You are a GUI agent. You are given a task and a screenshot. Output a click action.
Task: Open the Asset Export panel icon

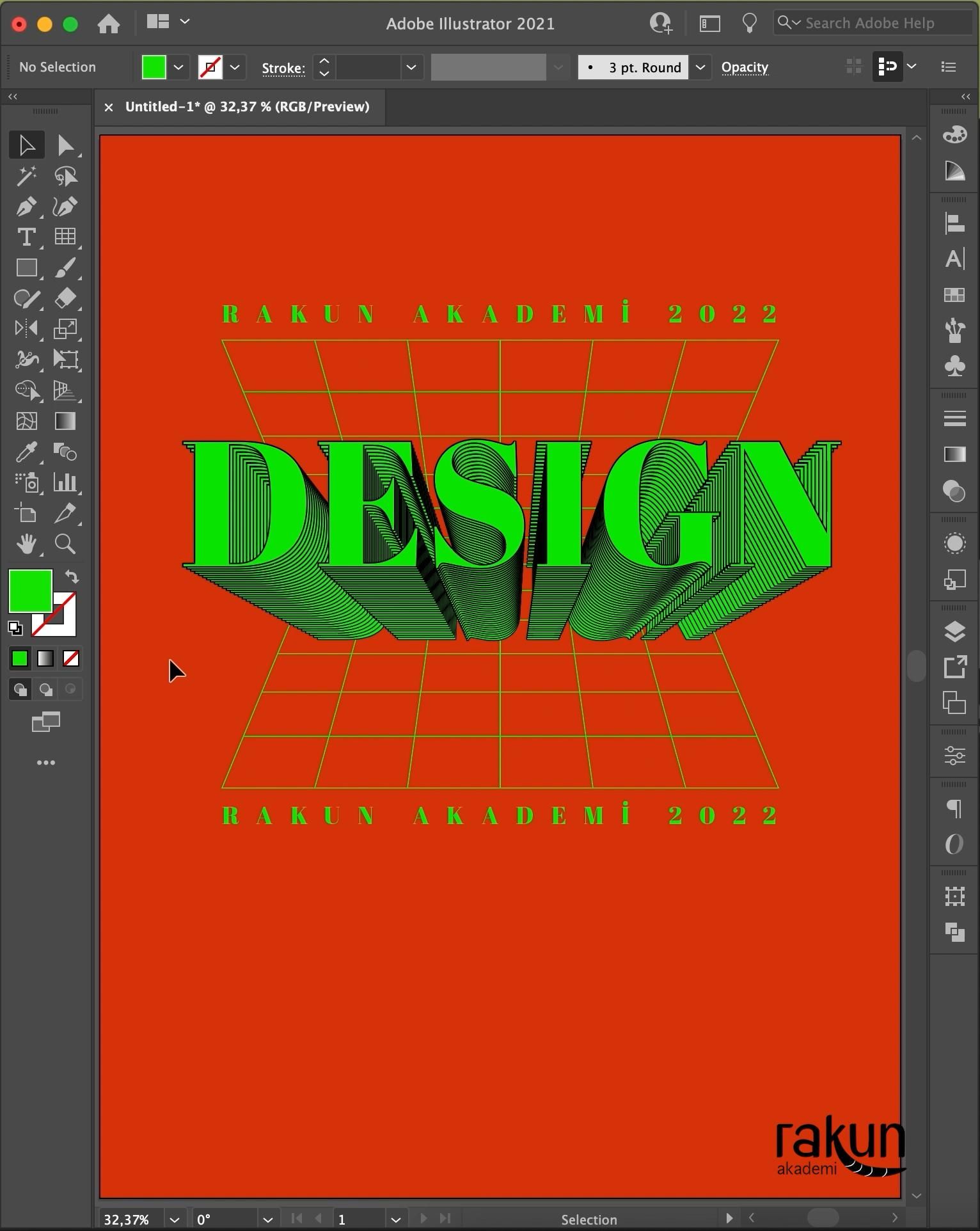click(x=954, y=667)
